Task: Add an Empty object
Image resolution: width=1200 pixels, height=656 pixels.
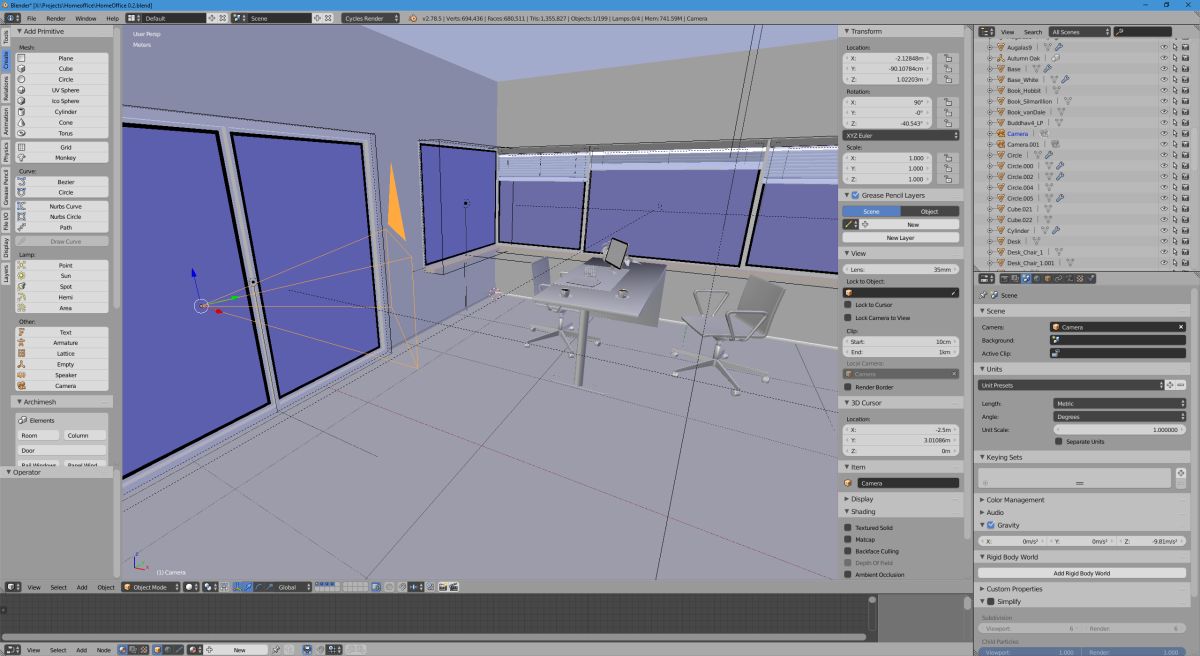Action: 62,364
